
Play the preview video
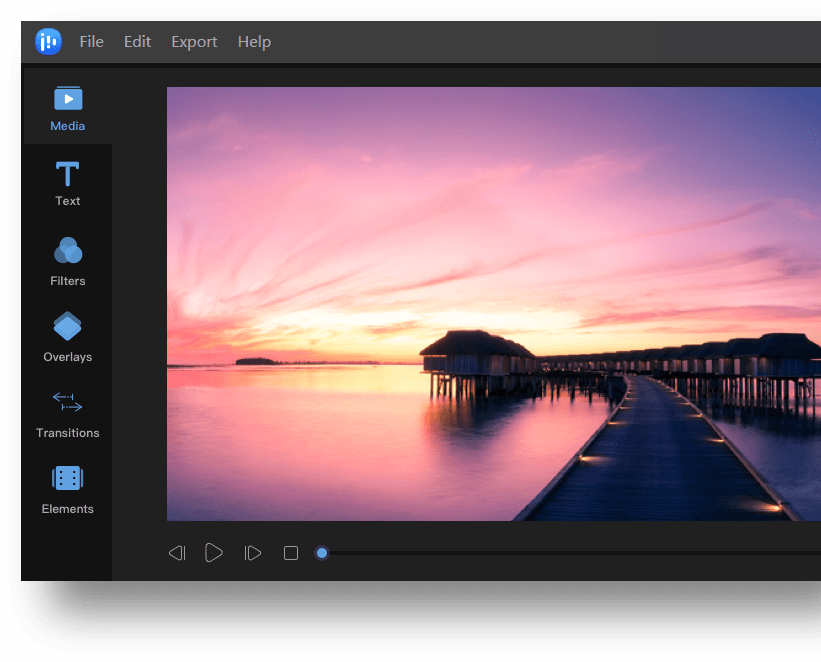[x=213, y=552]
